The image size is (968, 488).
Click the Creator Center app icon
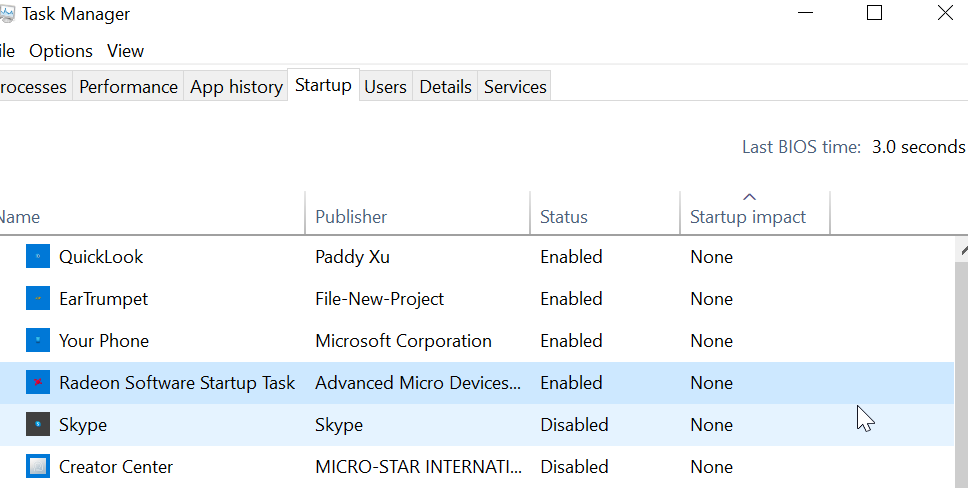[38, 466]
